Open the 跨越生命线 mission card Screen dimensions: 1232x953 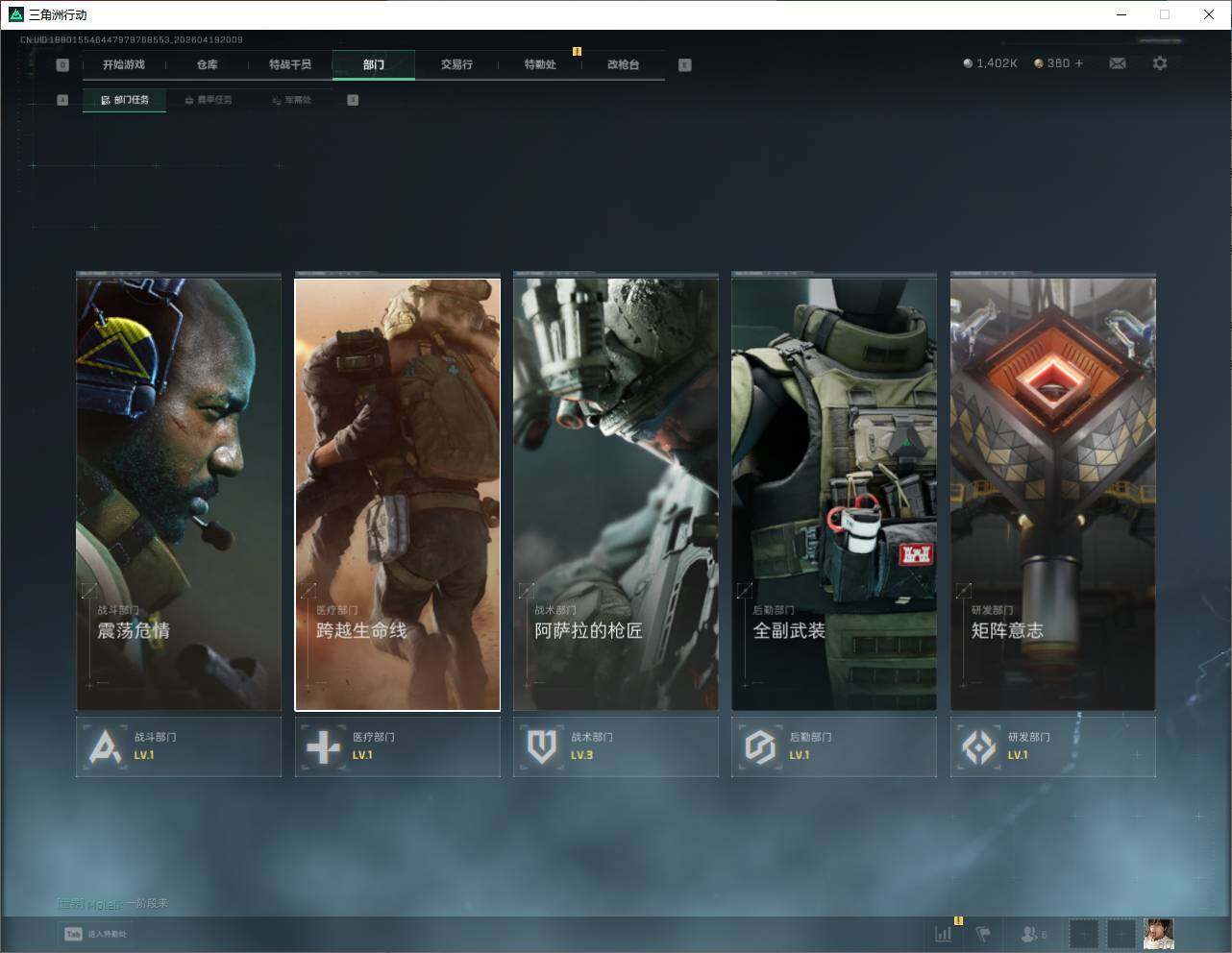click(x=397, y=494)
